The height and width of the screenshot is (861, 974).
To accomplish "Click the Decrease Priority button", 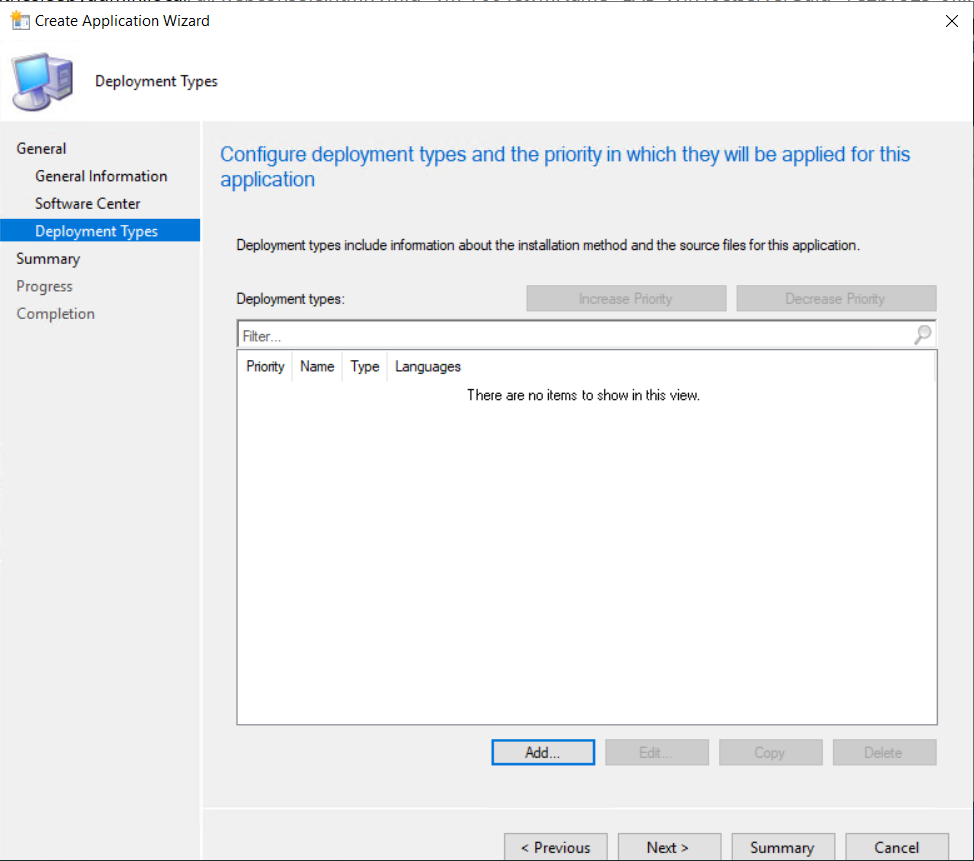I will point(836,298).
